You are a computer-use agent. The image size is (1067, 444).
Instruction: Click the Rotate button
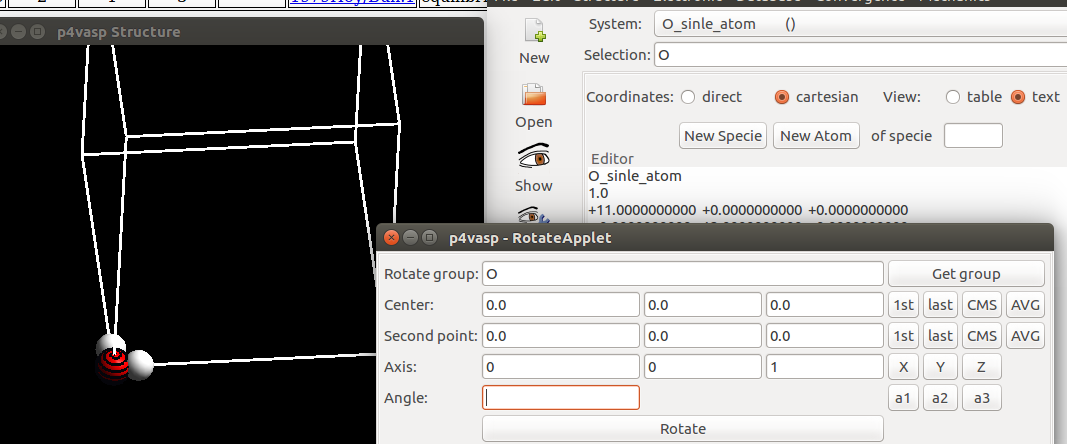point(683,429)
